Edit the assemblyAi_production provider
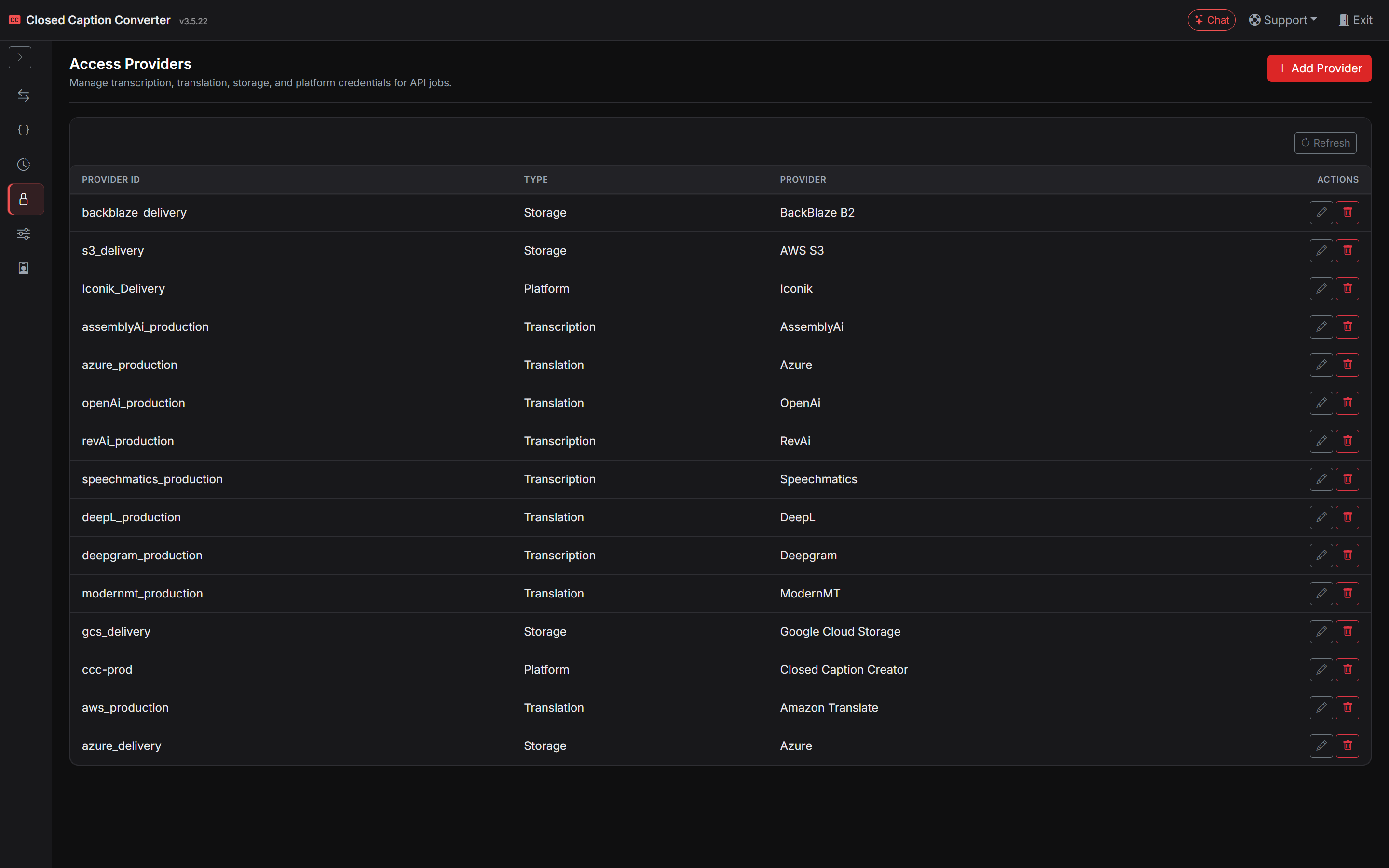1389x868 pixels. click(1321, 326)
